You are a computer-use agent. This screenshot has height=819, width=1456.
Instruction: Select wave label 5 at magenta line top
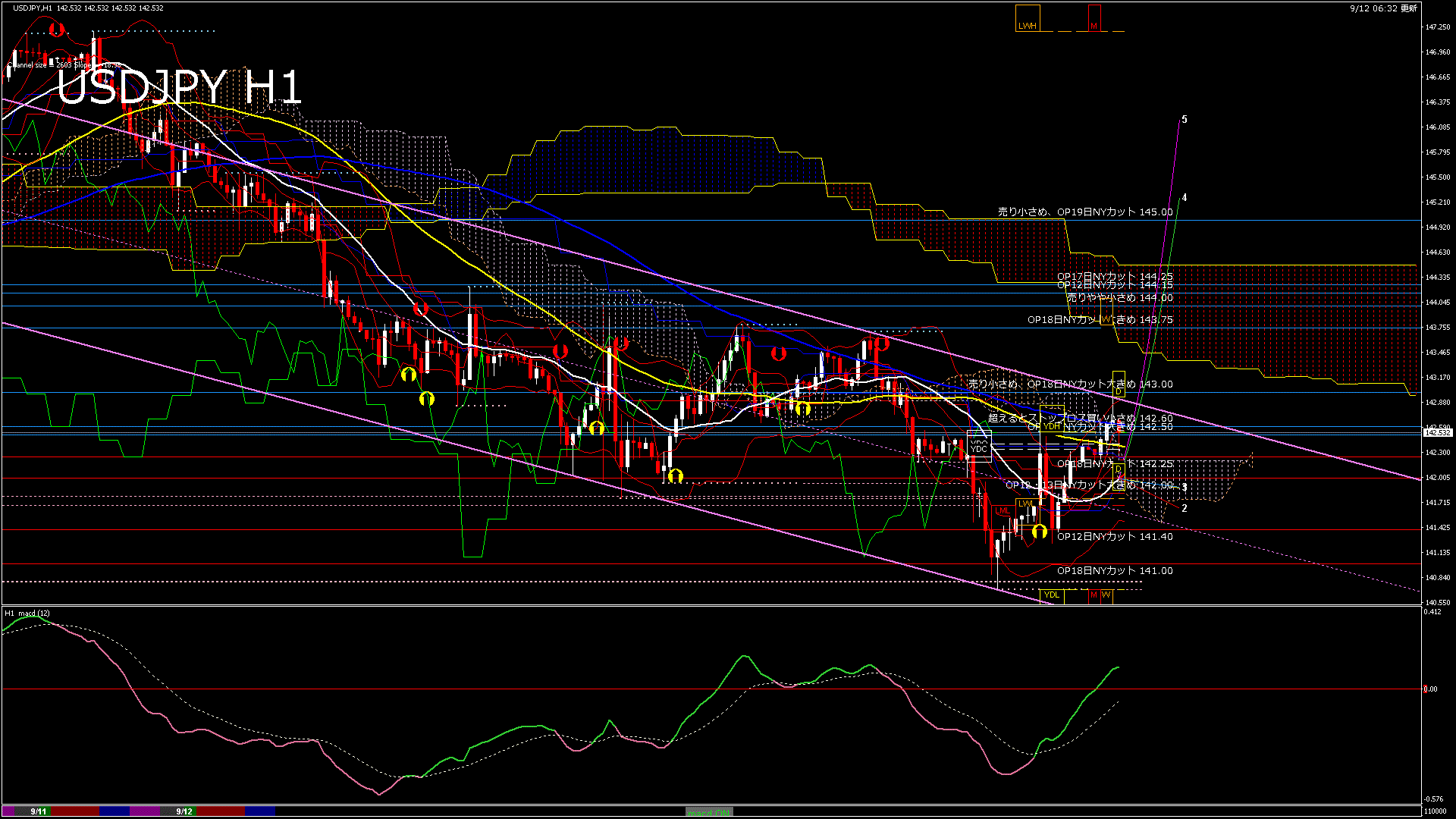1185,120
